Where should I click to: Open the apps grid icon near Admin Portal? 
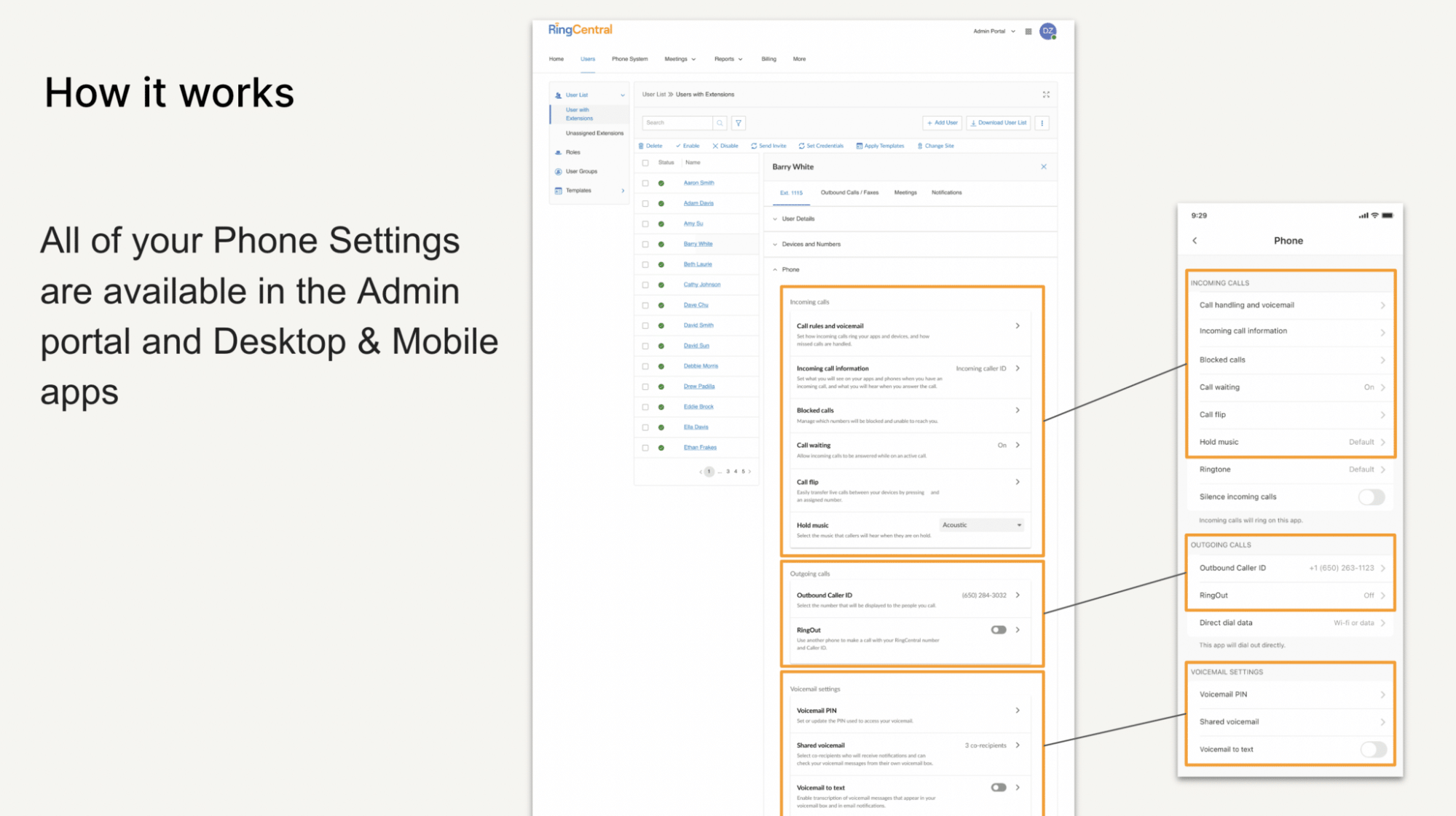(1028, 31)
